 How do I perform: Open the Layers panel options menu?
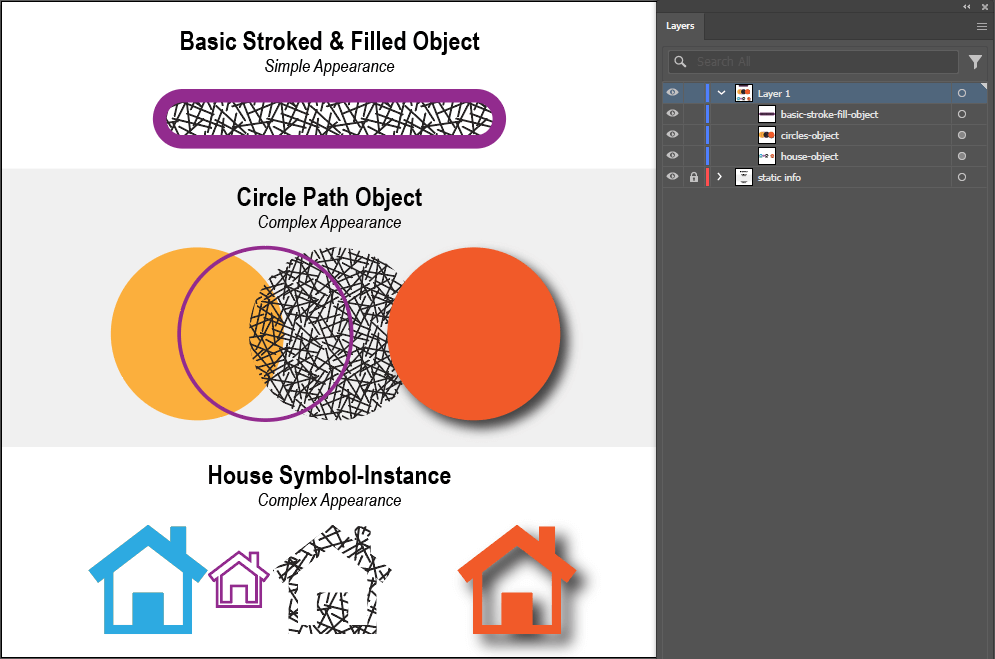981,26
